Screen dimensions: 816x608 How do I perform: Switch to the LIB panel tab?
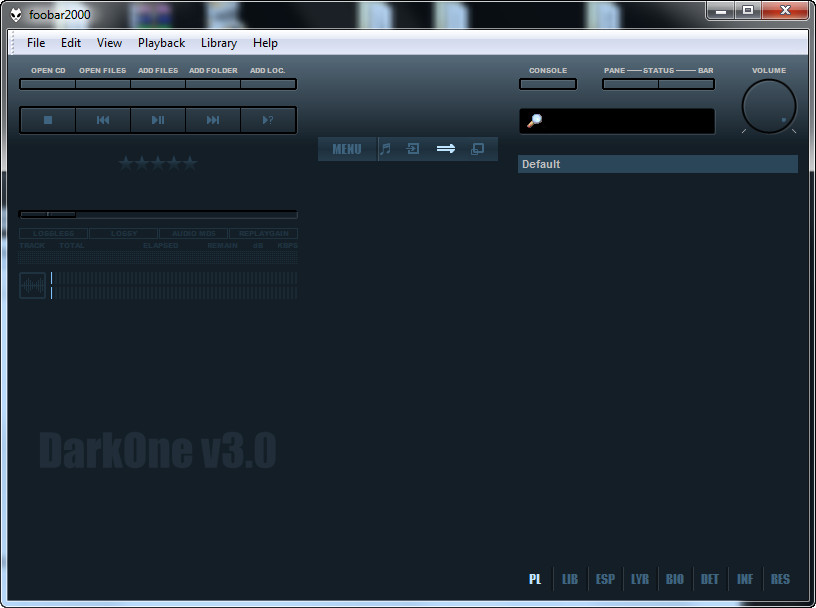click(x=570, y=579)
